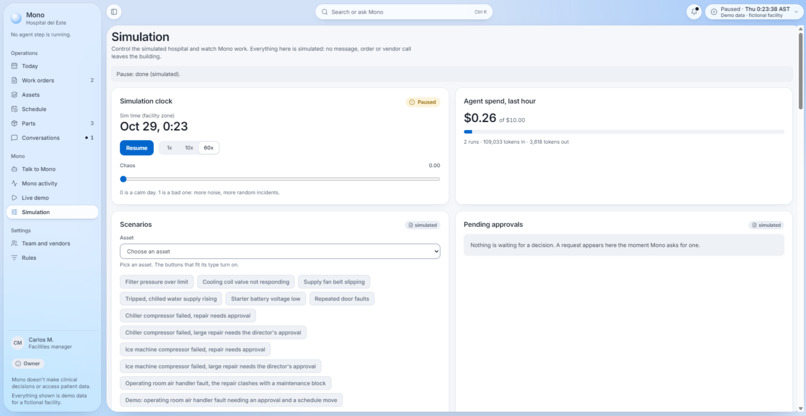806x416 pixels.
Task: Navigate to Mono activity
Action: [x=52, y=183]
